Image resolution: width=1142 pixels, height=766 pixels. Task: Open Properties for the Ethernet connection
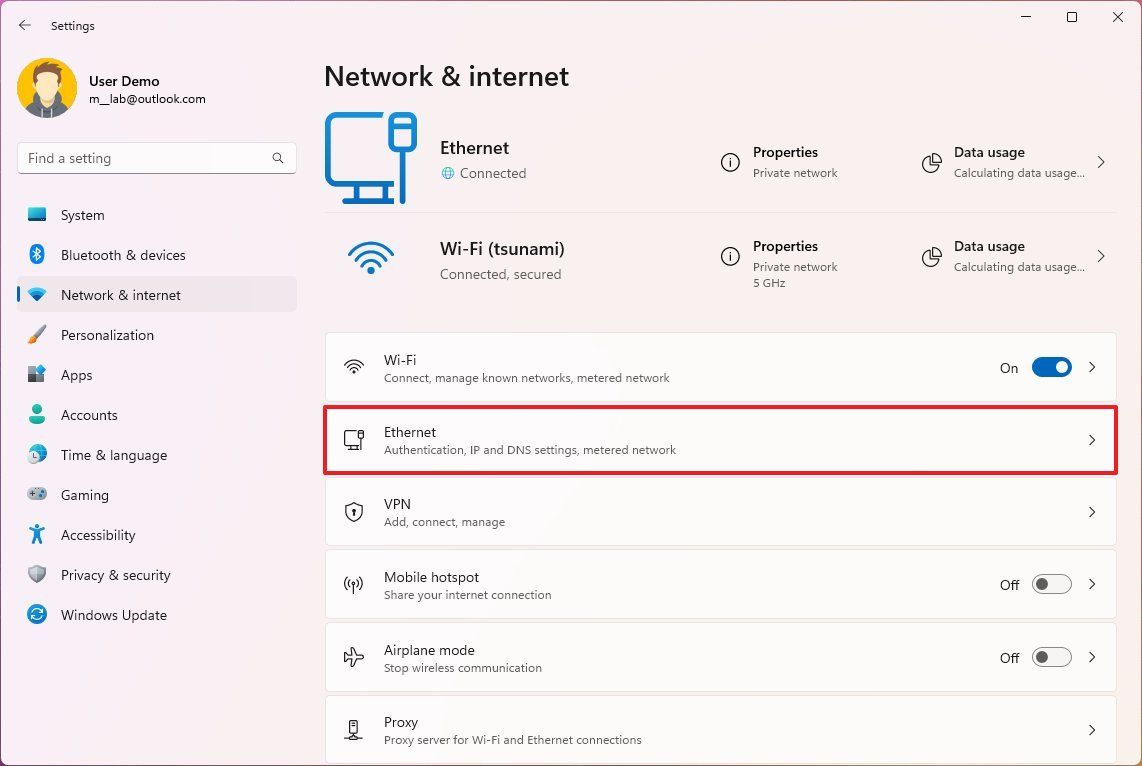[x=785, y=162]
